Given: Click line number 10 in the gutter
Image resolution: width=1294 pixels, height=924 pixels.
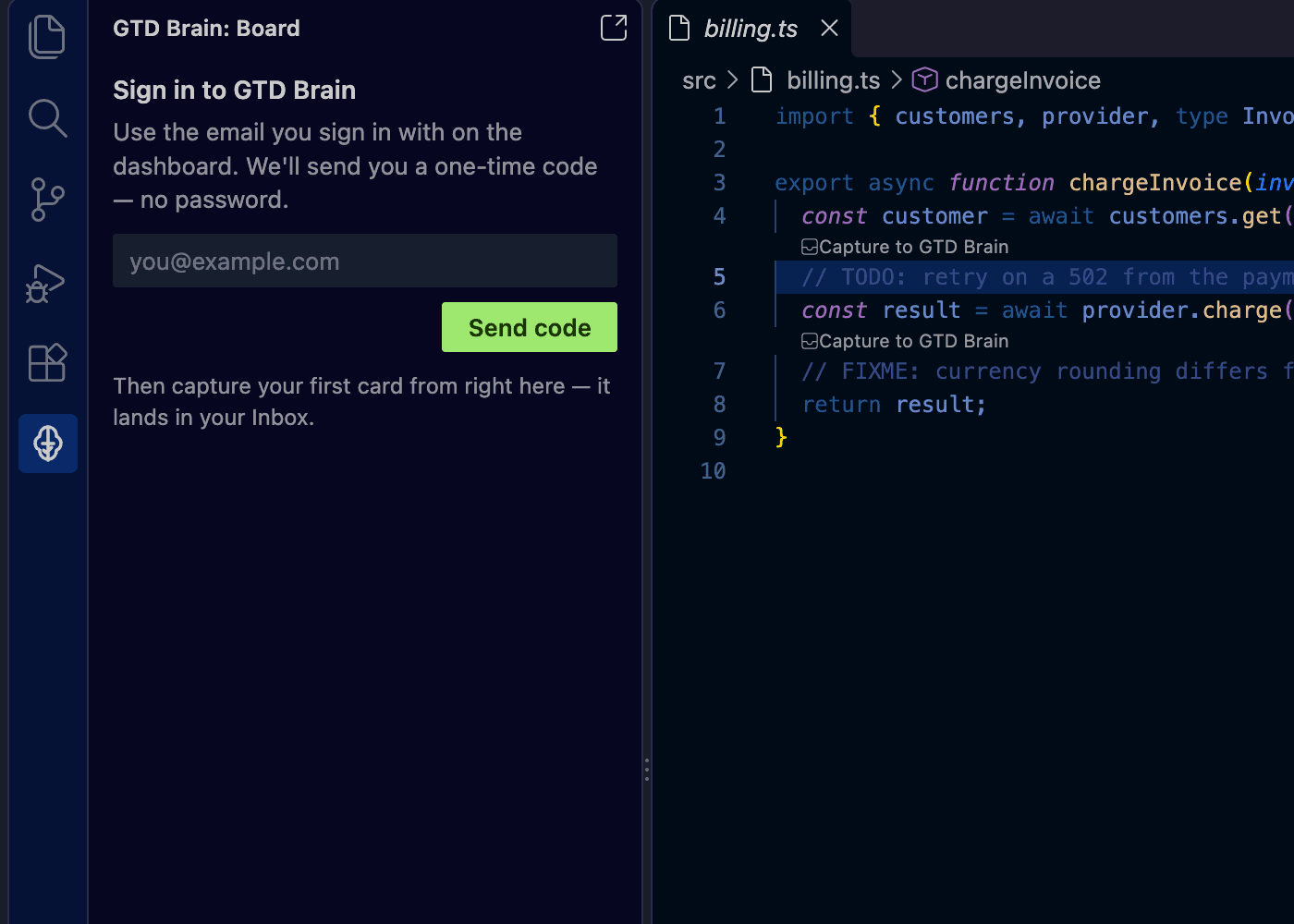Looking at the screenshot, I should coord(713,471).
